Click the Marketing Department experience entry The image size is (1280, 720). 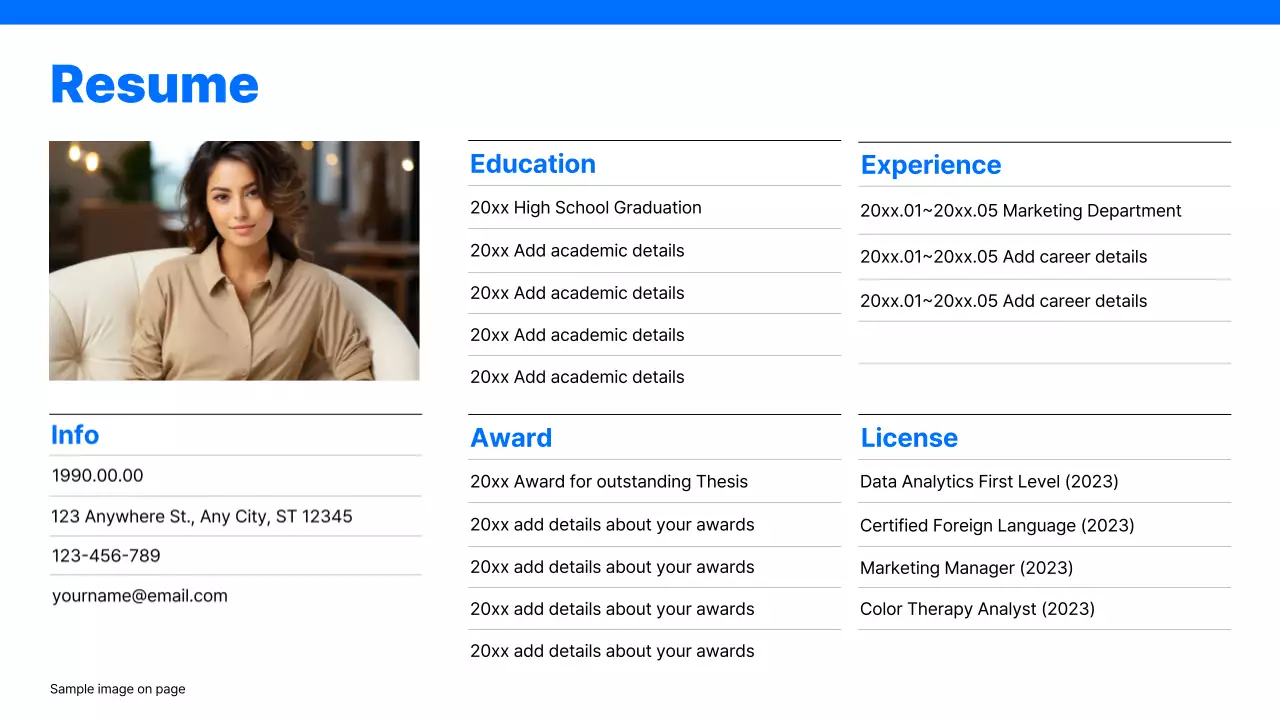(x=1021, y=210)
